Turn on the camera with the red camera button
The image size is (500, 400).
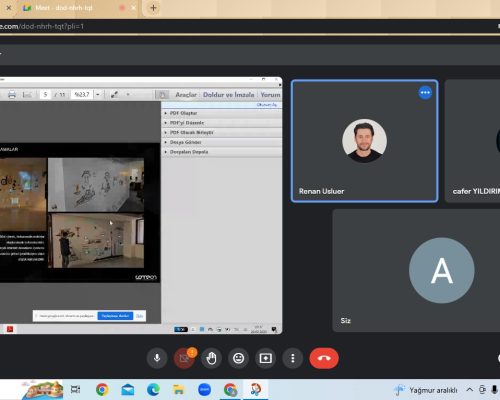coord(184,358)
